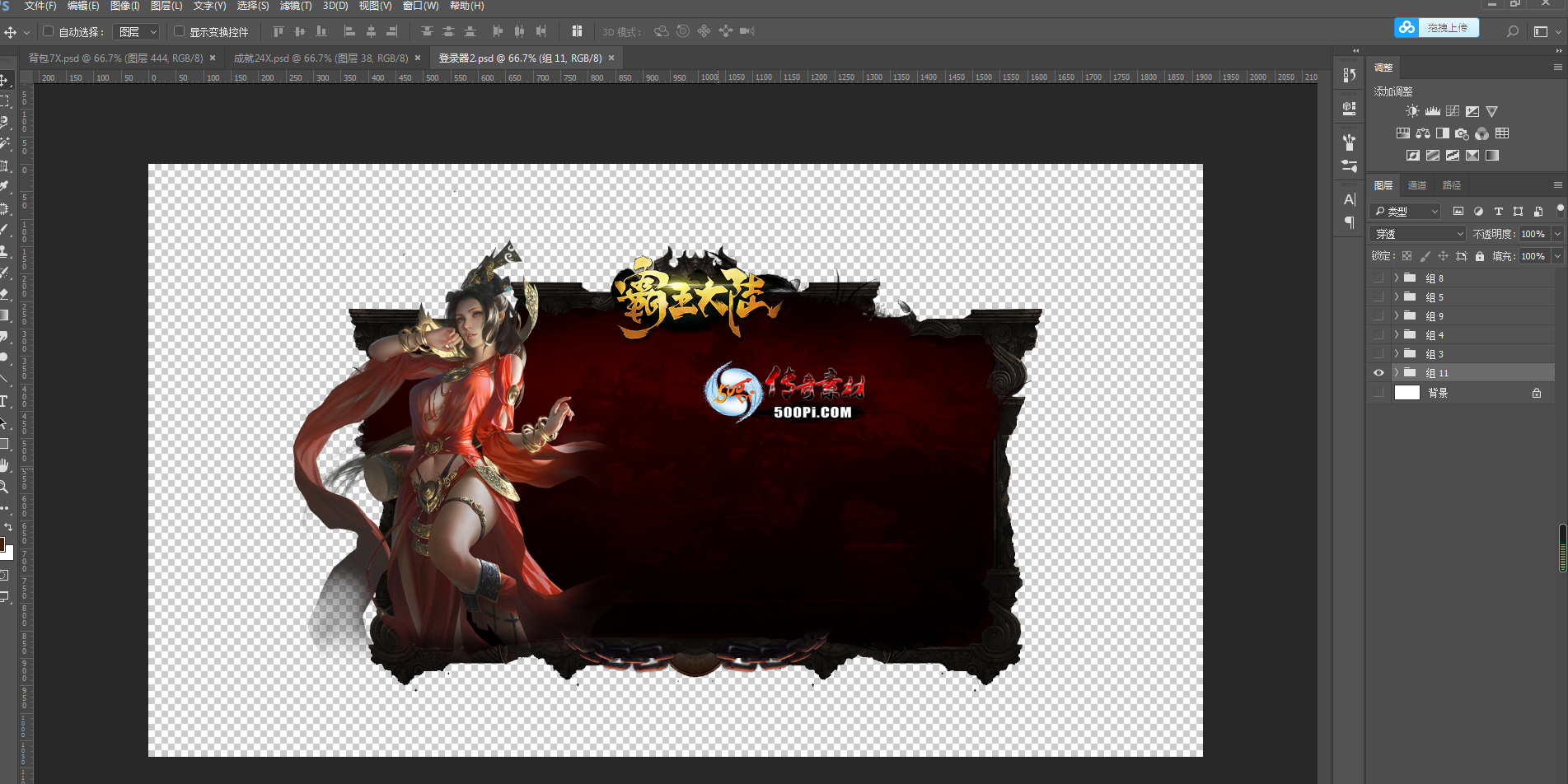Add an Invert adjustment
Screen dimensions: 1568x784
(1413, 156)
